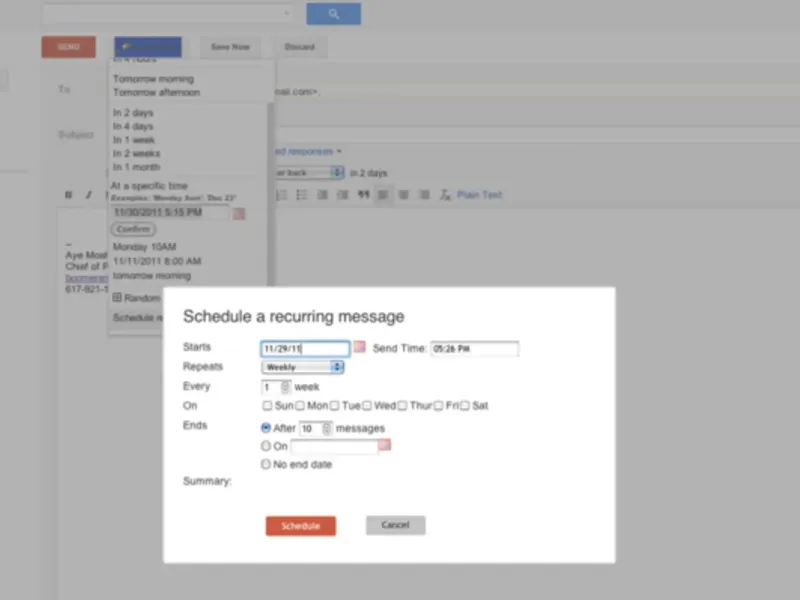Click the red Send button
Screen dimensions: 800x600
(x=68, y=47)
